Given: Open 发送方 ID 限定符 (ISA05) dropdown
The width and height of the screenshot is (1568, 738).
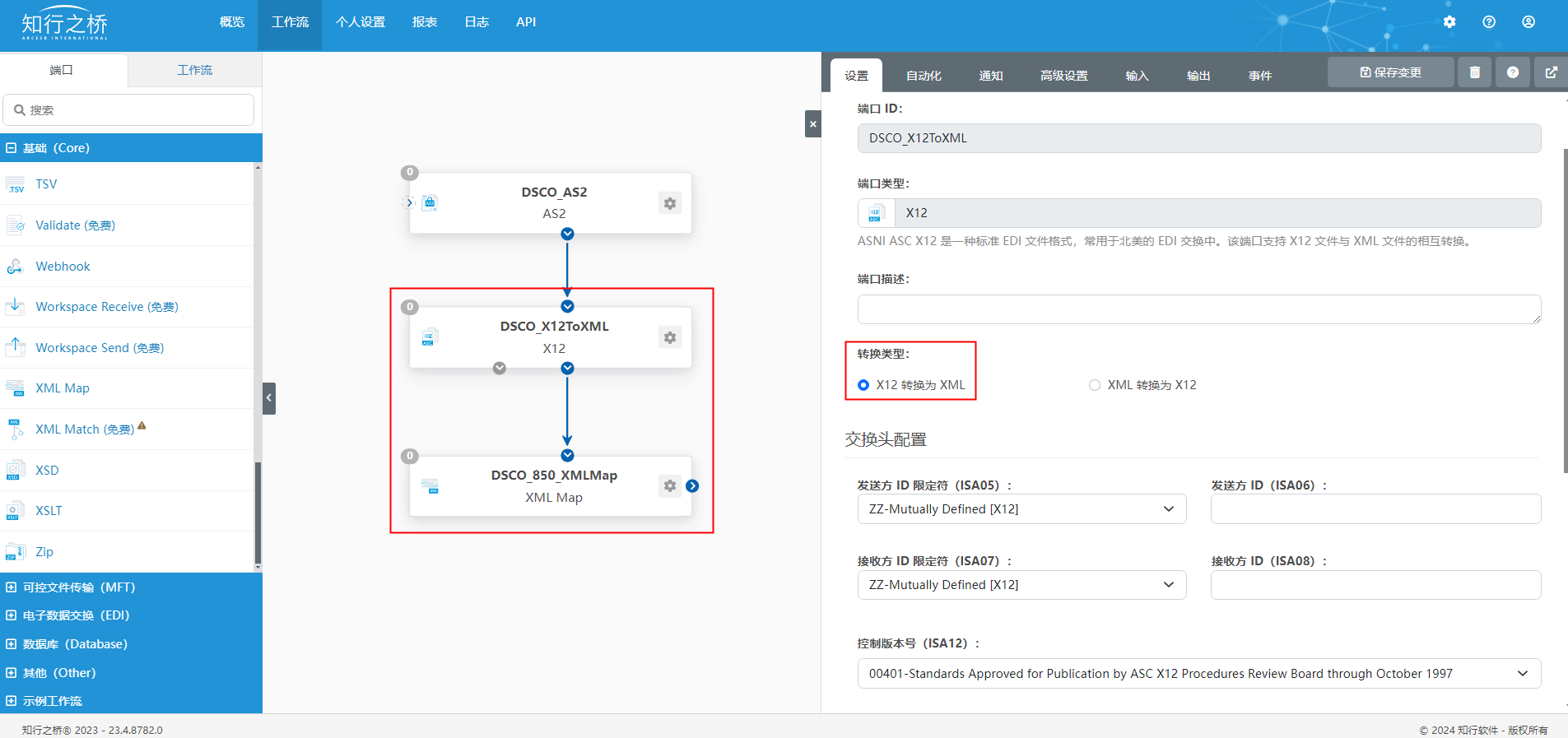Looking at the screenshot, I should (x=1021, y=509).
